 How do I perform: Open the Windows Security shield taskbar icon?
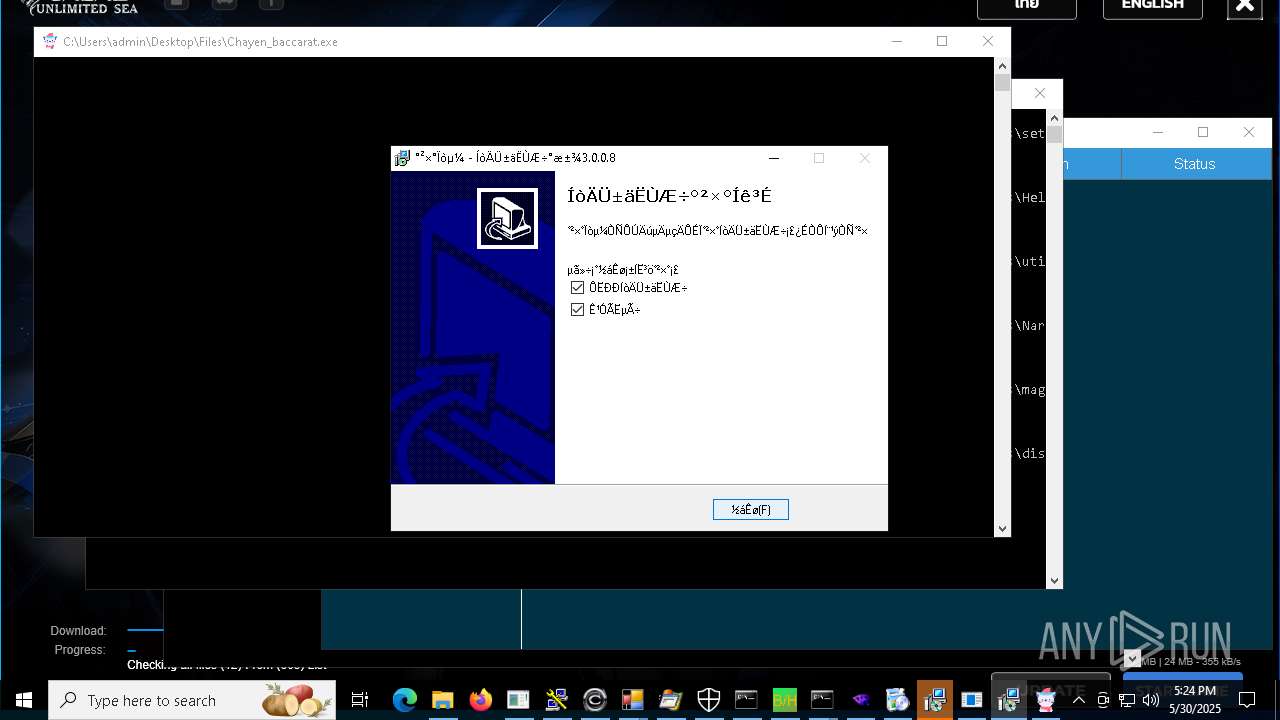708,700
